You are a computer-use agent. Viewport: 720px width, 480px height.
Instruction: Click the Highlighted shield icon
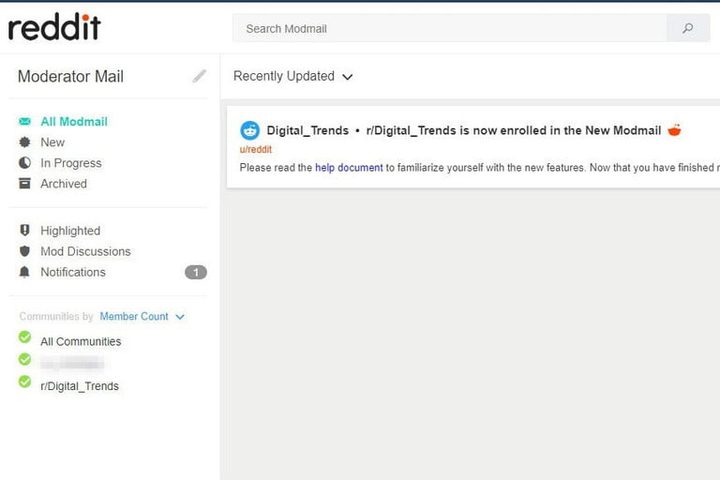25,231
